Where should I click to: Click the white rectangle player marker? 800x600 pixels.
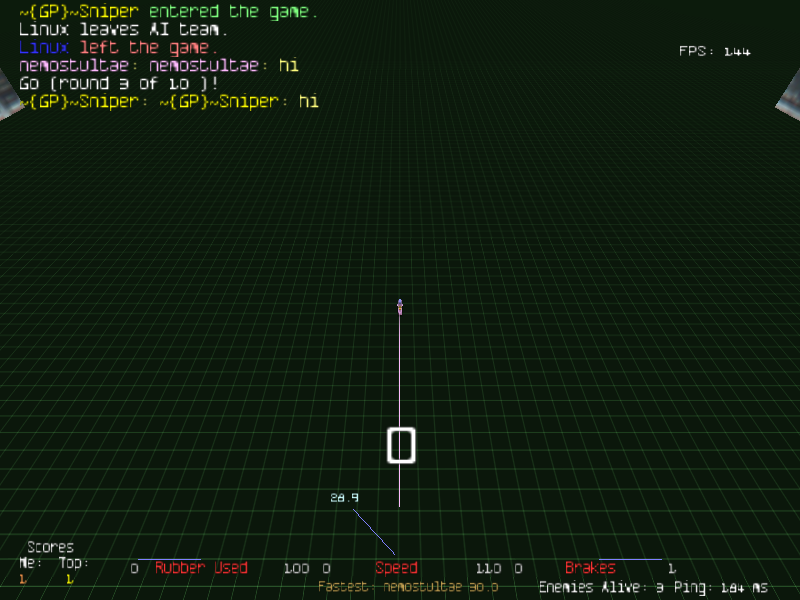pos(400,445)
